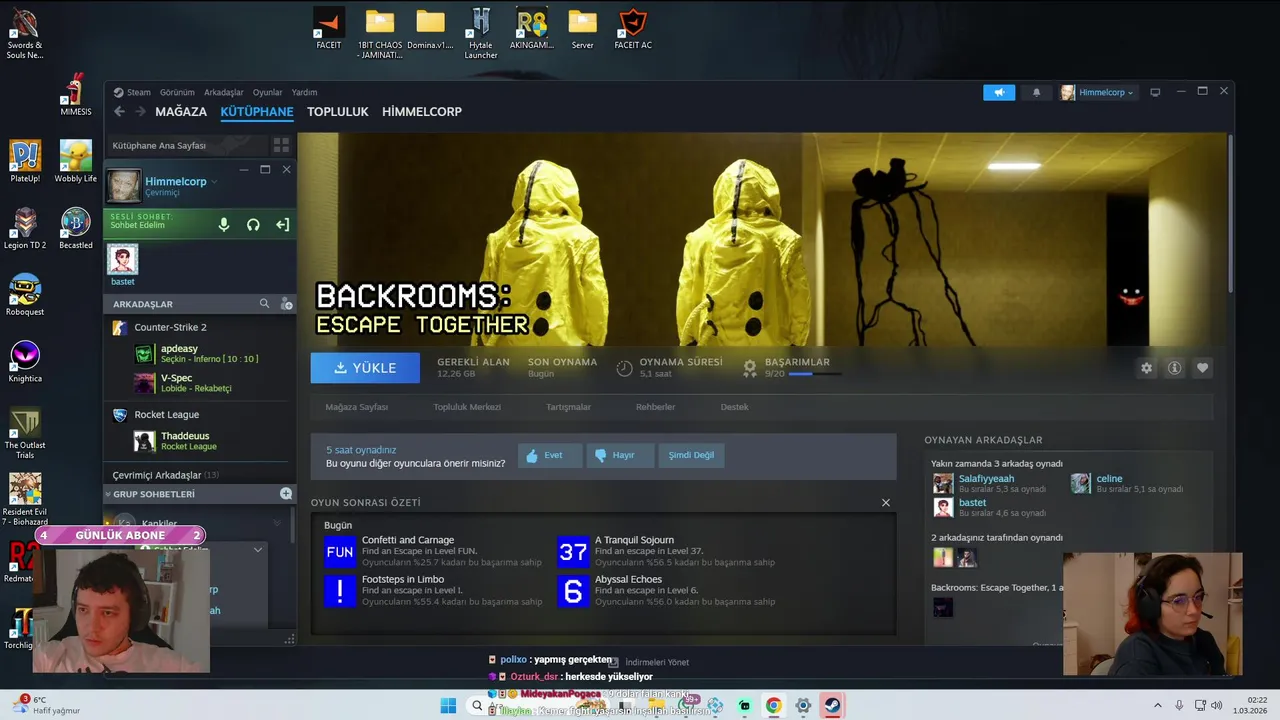1280x720 pixels.
Task: Open HİMMELCORP profile tab
Action: pos(422,112)
